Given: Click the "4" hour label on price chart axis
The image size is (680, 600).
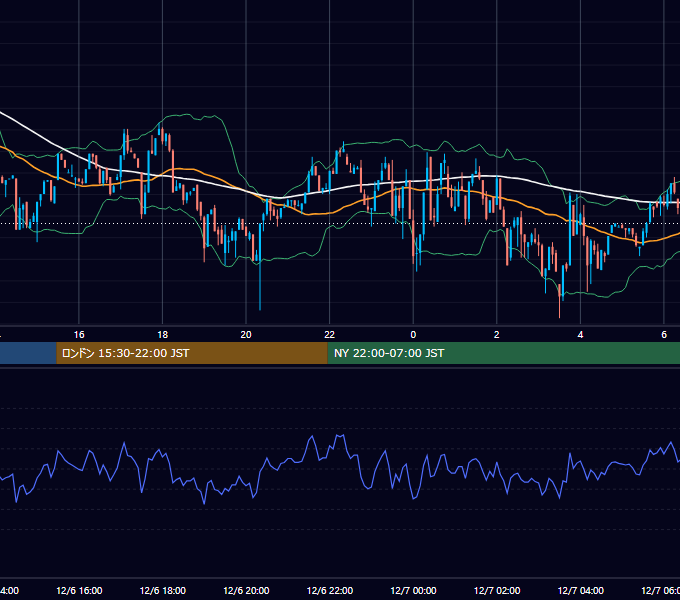Looking at the screenshot, I should 580,334.
